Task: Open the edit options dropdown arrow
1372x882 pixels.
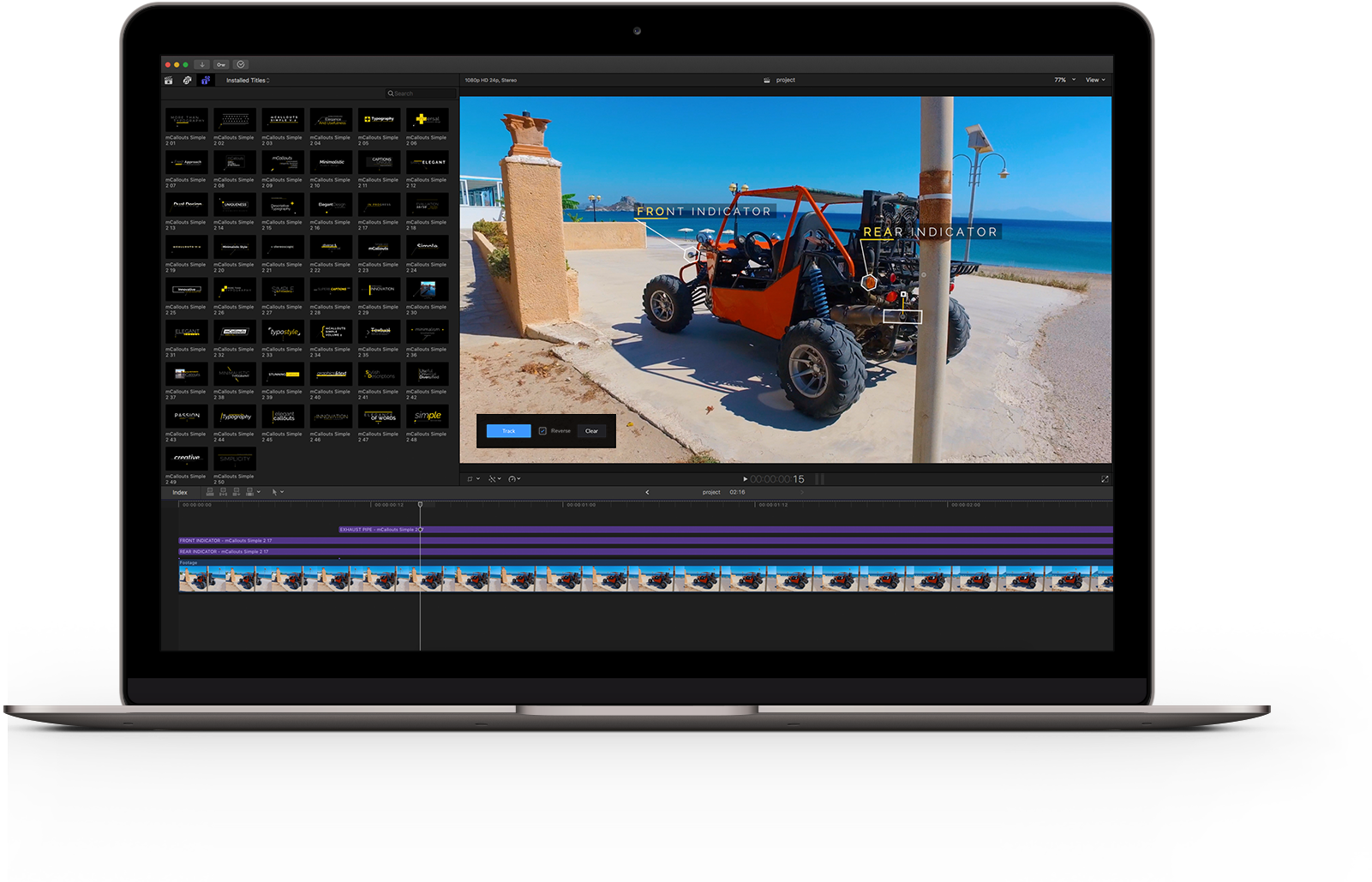Action: [x=259, y=492]
